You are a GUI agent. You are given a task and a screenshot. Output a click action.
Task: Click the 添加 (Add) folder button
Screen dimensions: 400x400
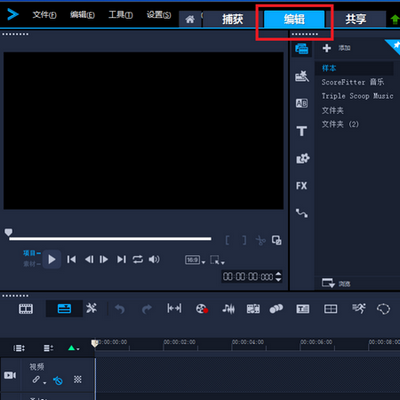[x=337, y=48]
